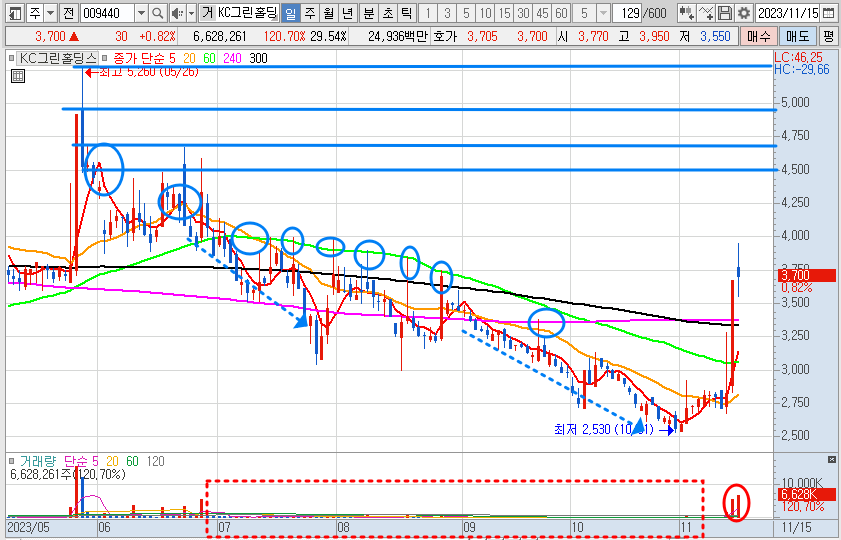
Task: Toggle the small square before KC그린홀딩스
Action: (x=12, y=58)
